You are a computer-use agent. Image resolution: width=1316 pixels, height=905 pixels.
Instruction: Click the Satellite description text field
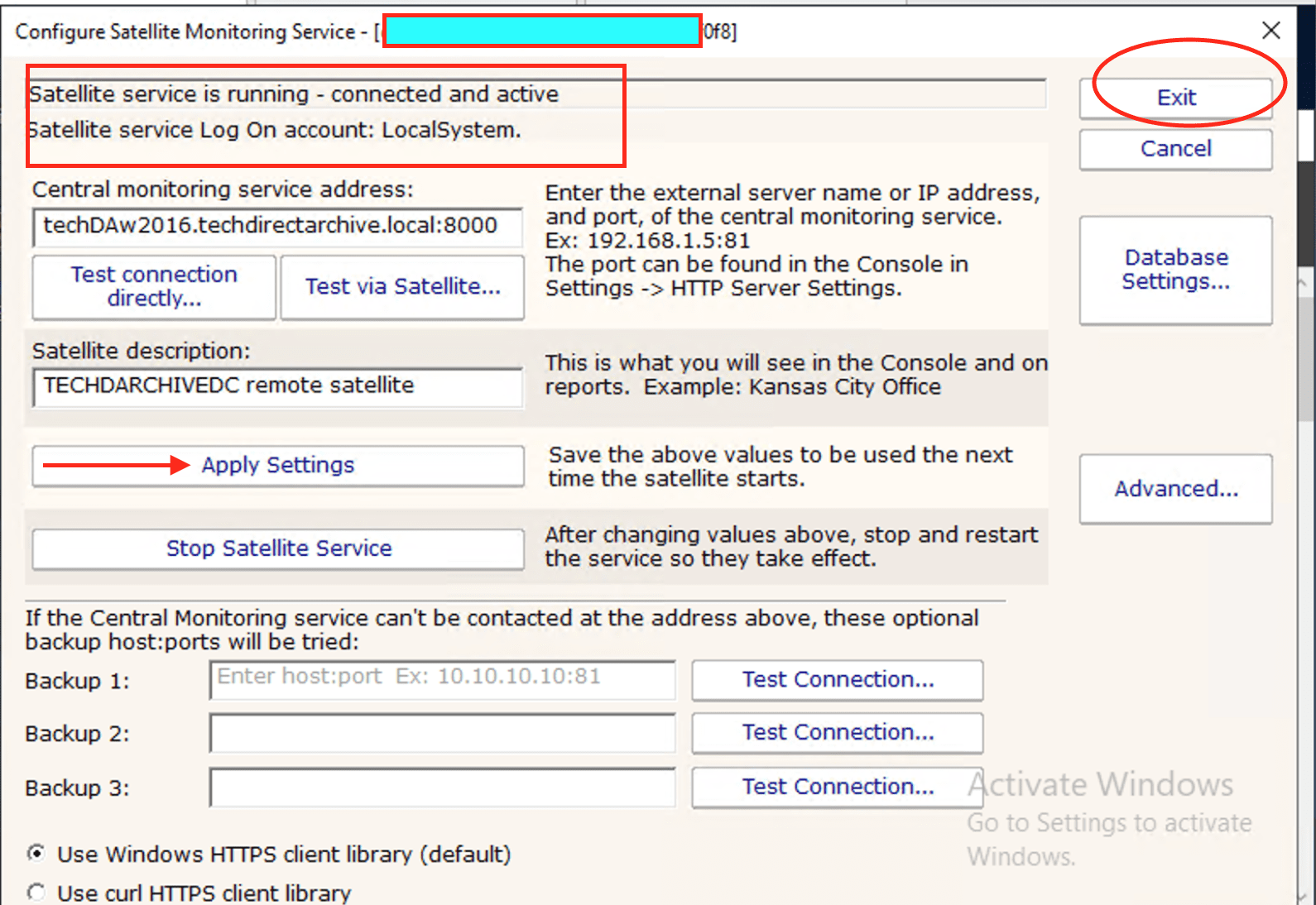(278, 386)
